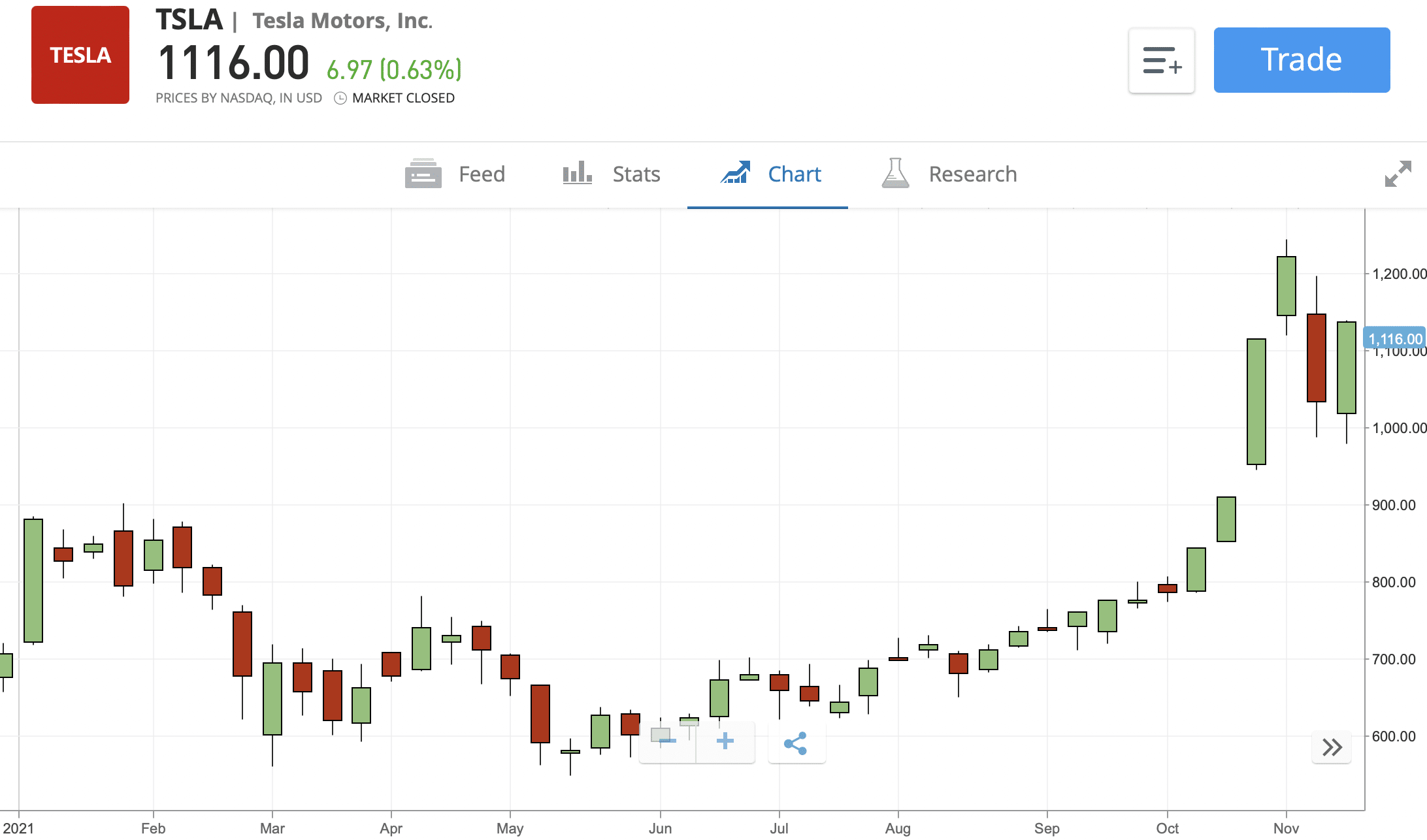Expand chart to fullscreen

(x=1398, y=174)
